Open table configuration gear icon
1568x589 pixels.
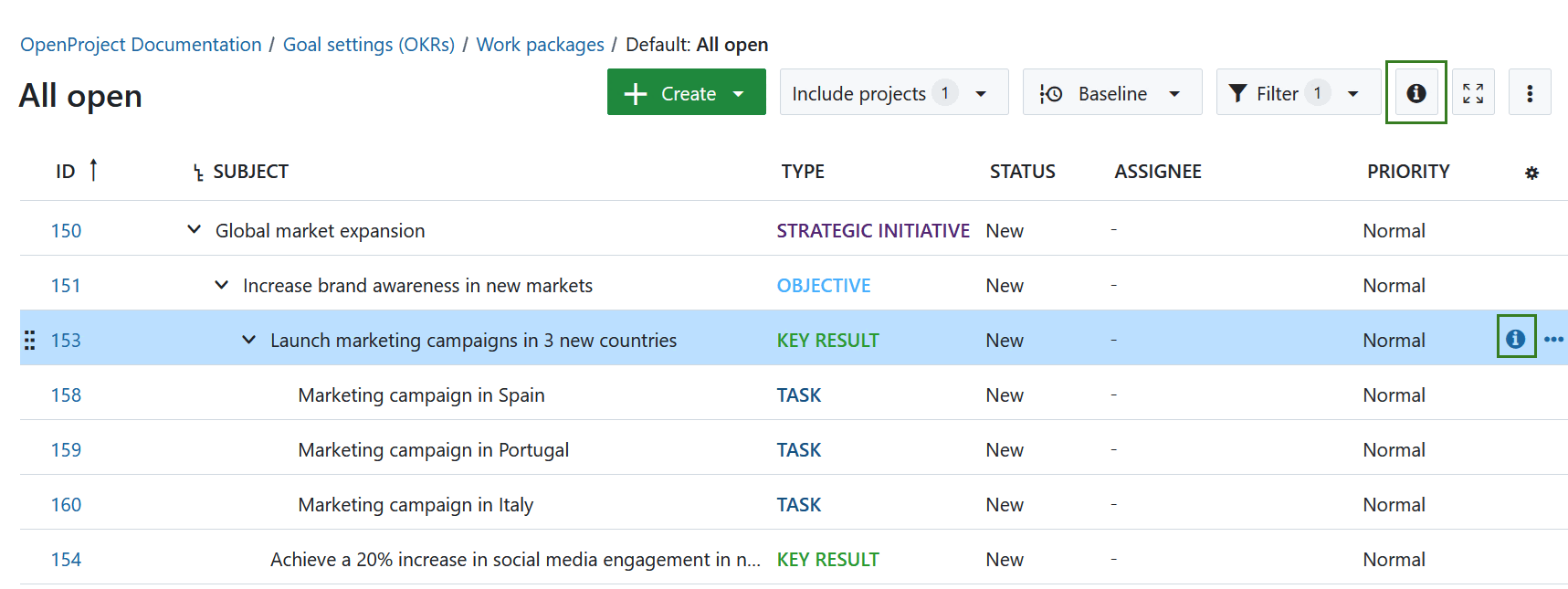(x=1531, y=173)
